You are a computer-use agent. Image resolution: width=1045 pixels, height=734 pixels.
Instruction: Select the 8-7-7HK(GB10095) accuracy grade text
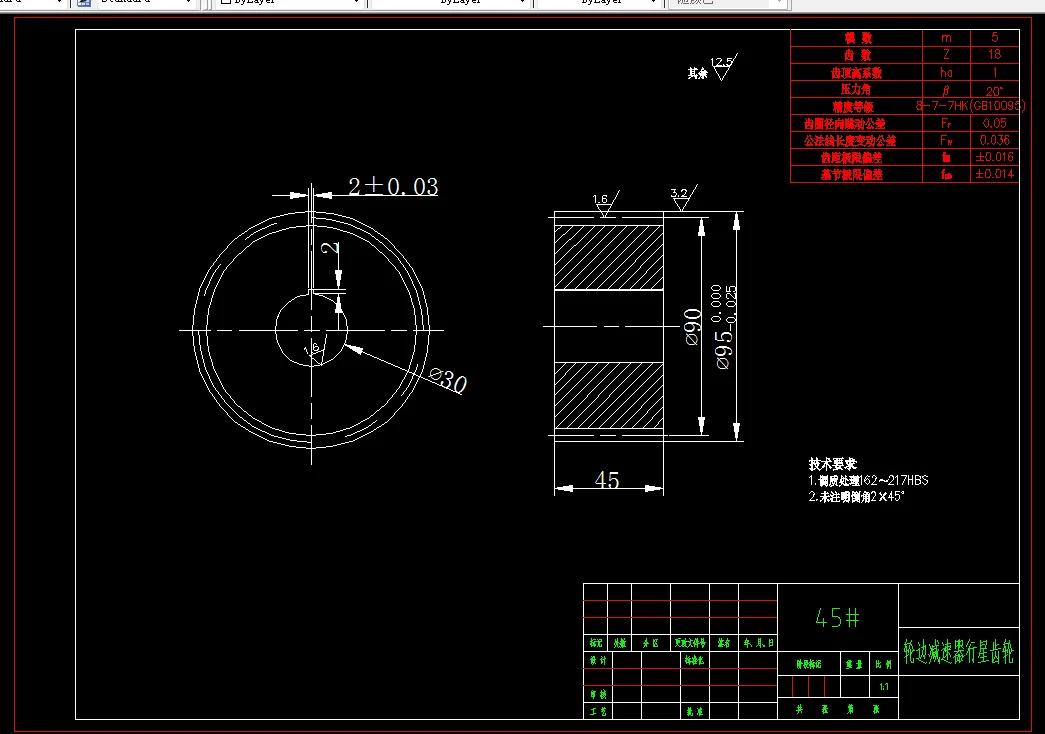(970, 106)
